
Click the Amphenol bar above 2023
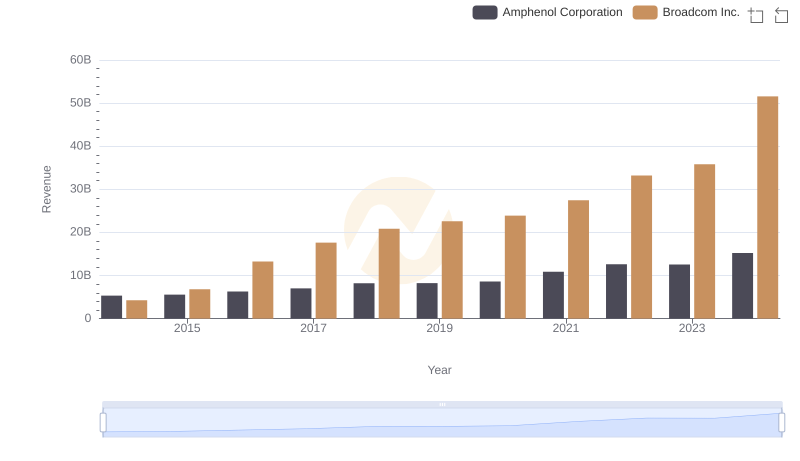(x=679, y=291)
